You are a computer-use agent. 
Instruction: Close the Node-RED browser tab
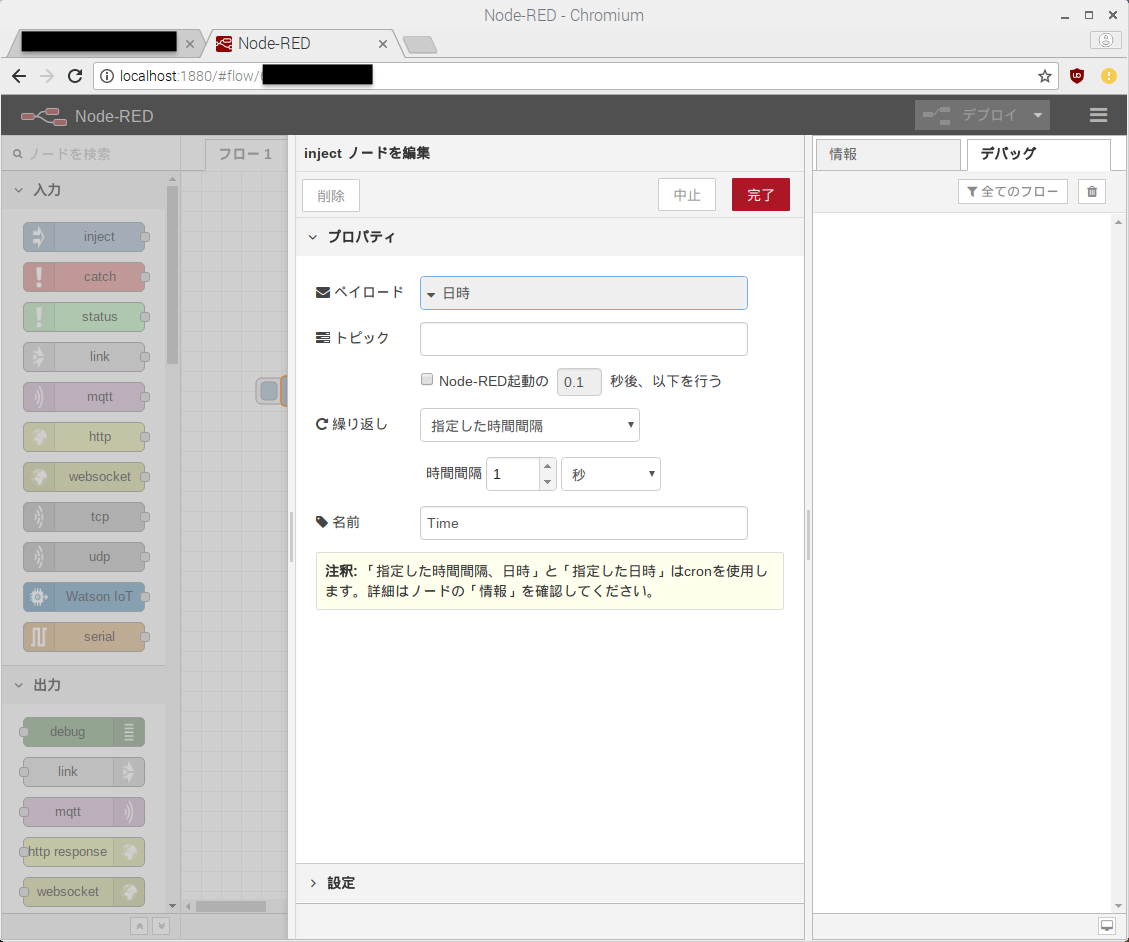tap(383, 44)
